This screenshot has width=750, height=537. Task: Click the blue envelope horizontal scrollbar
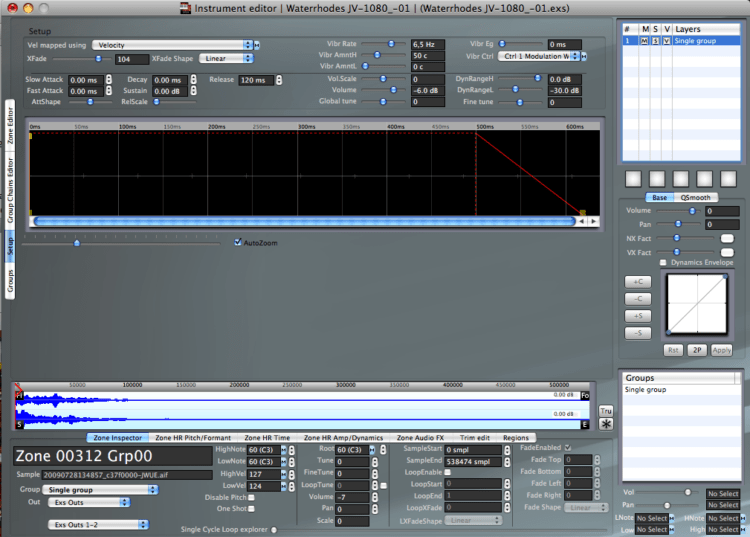[x=304, y=221]
